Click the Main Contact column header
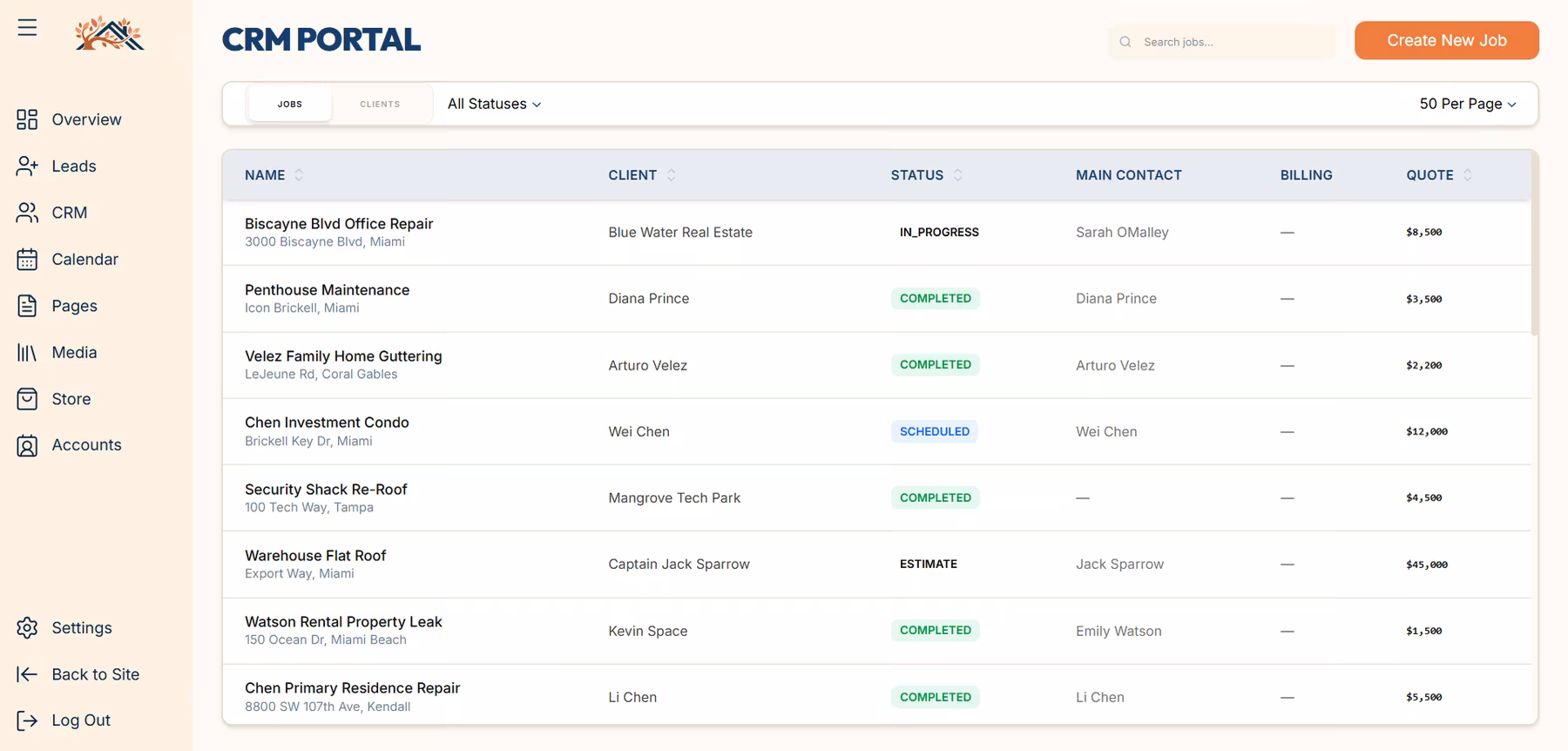 click(x=1128, y=175)
